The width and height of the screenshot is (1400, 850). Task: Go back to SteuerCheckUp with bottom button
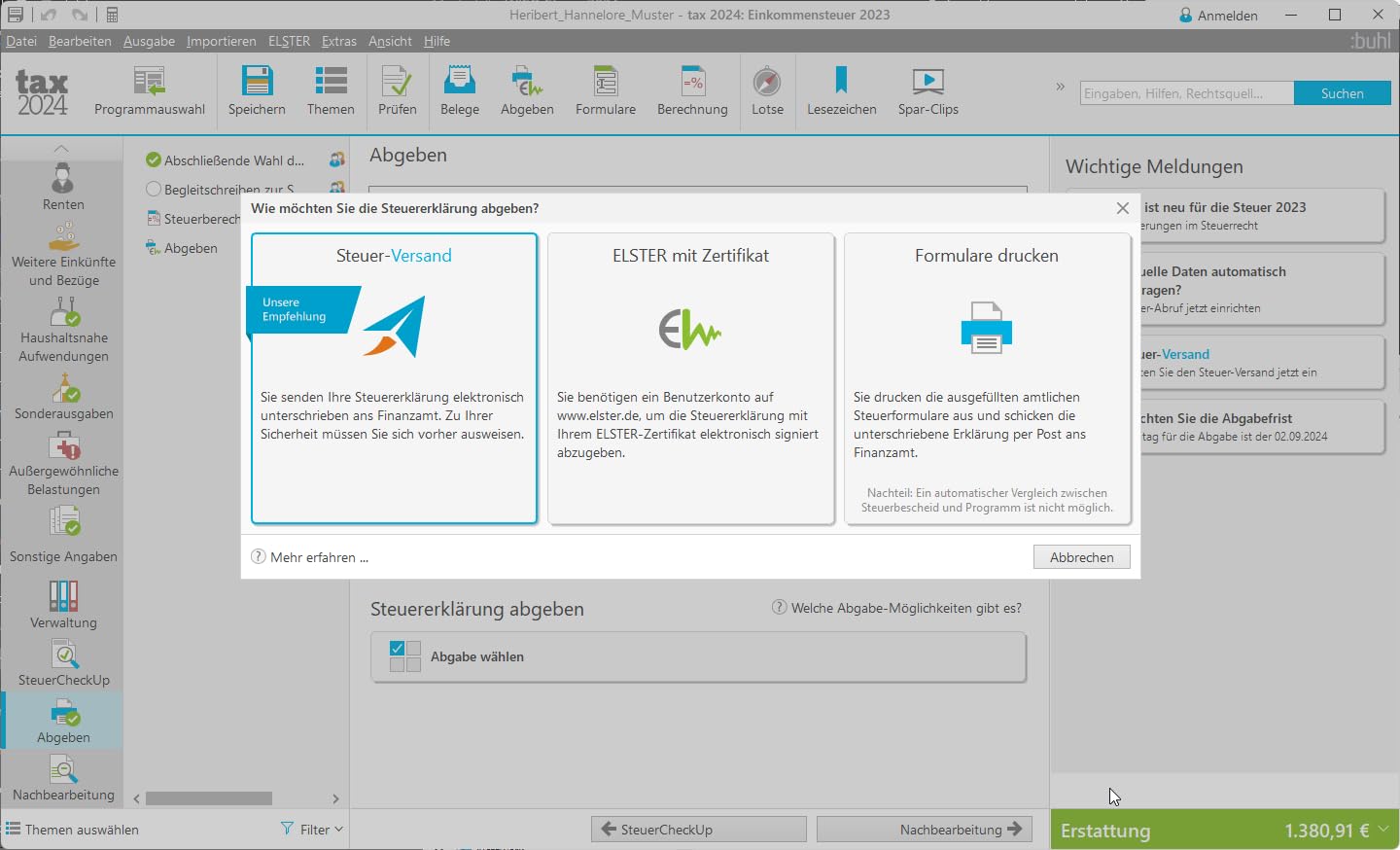[699, 830]
